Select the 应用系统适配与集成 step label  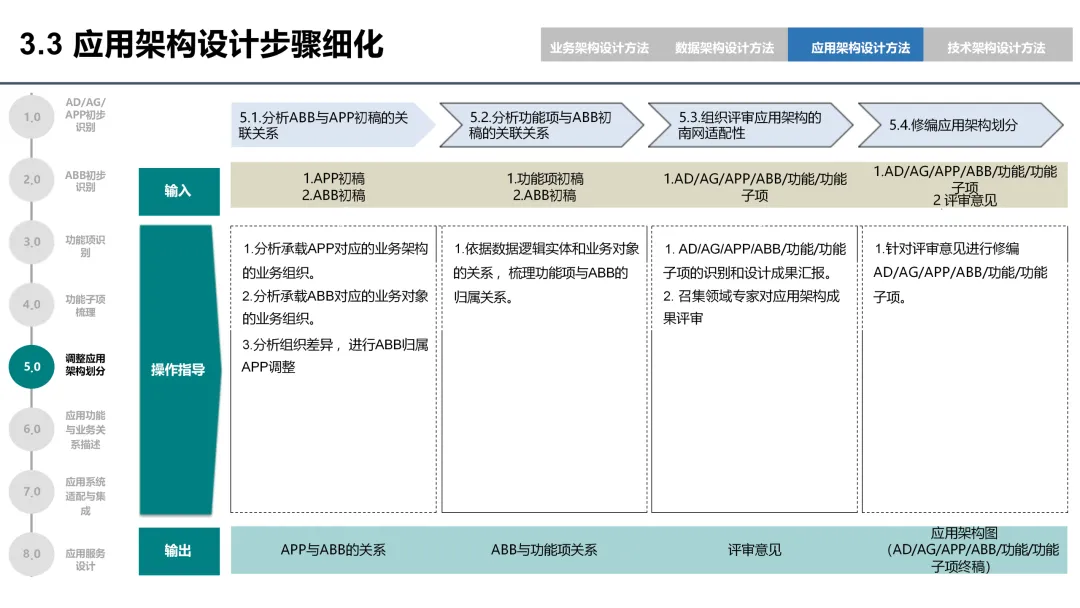(85, 496)
